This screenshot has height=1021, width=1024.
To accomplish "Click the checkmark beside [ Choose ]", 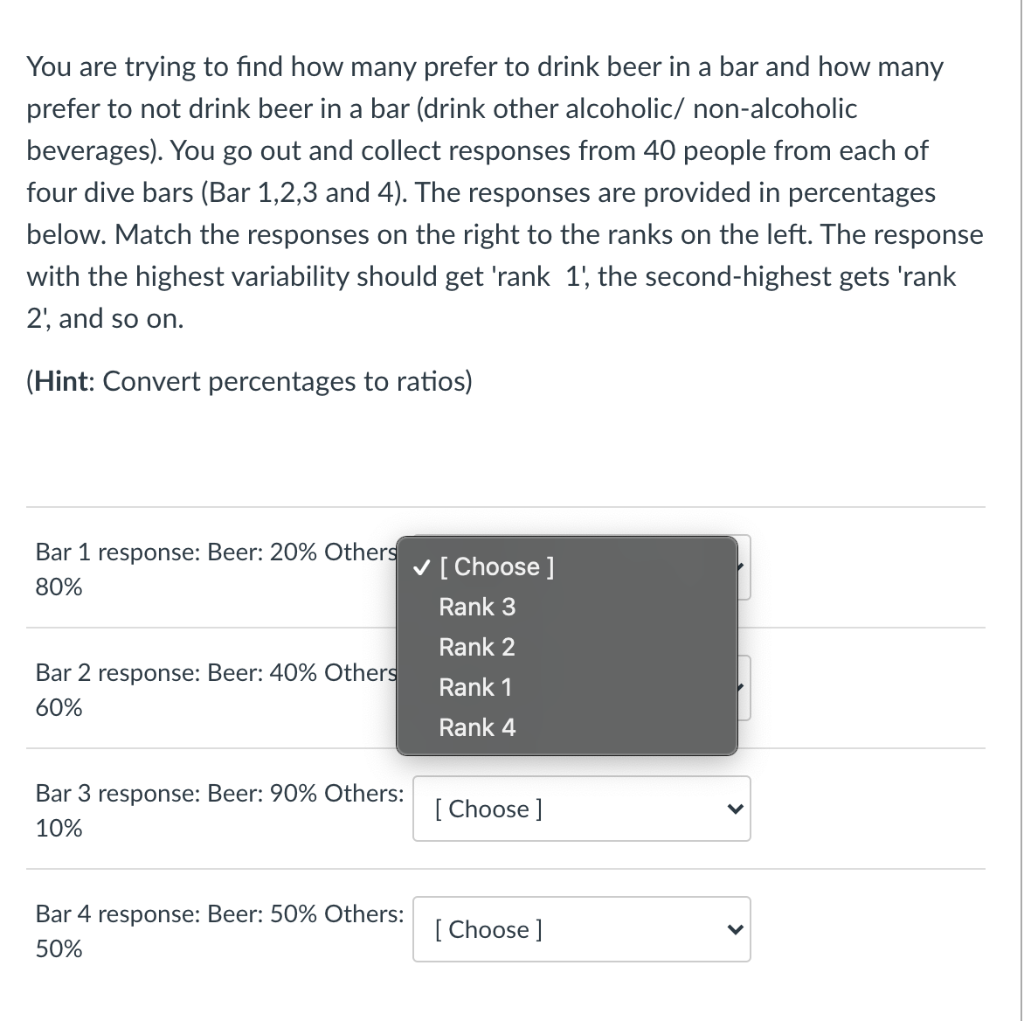I will (x=419, y=567).
